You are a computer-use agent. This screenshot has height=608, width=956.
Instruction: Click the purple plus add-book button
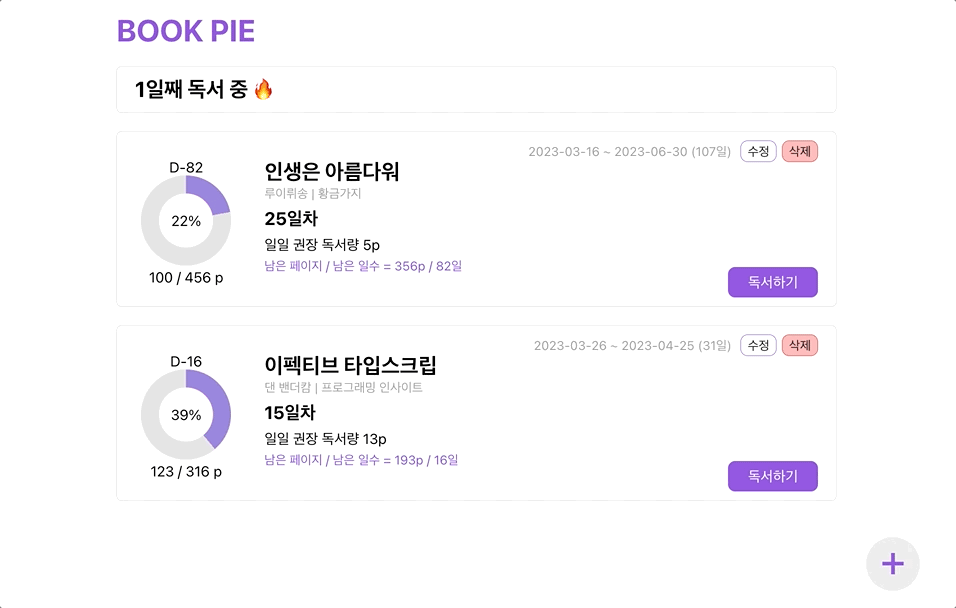(892, 564)
